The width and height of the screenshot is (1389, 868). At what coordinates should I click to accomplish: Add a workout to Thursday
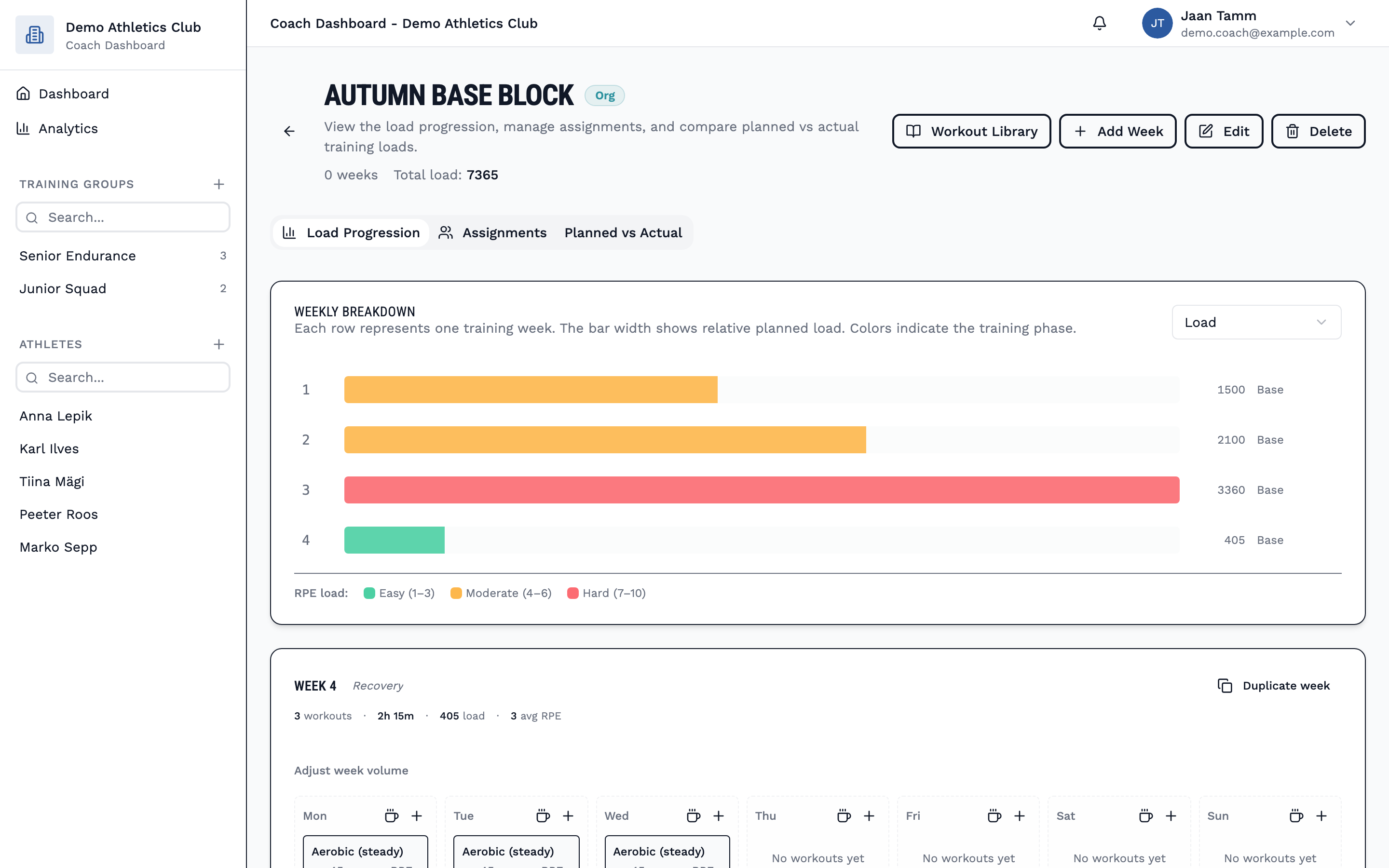[x=869, y=816]
